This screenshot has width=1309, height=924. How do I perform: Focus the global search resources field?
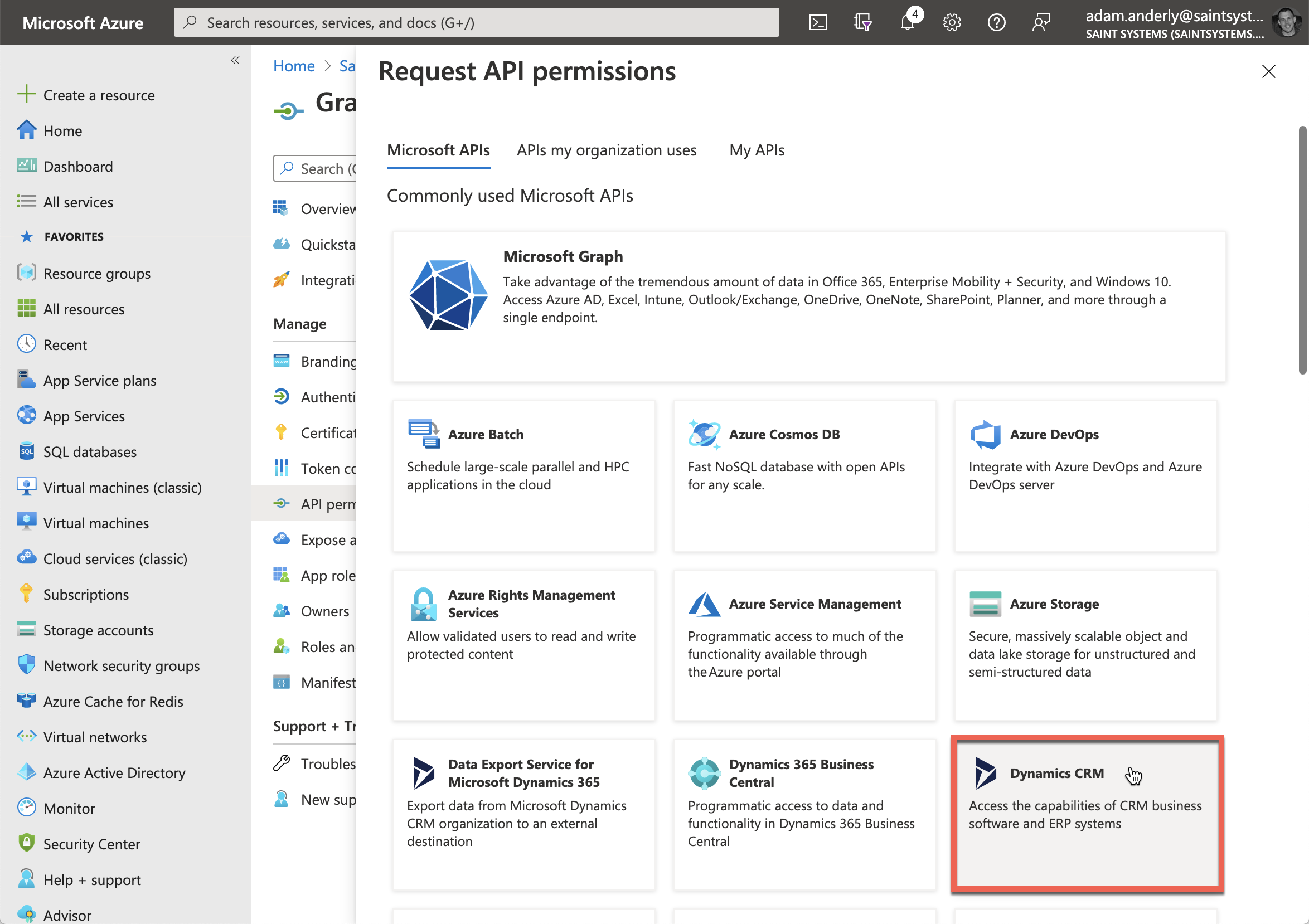pyautogui.click(x=476, y=23)
